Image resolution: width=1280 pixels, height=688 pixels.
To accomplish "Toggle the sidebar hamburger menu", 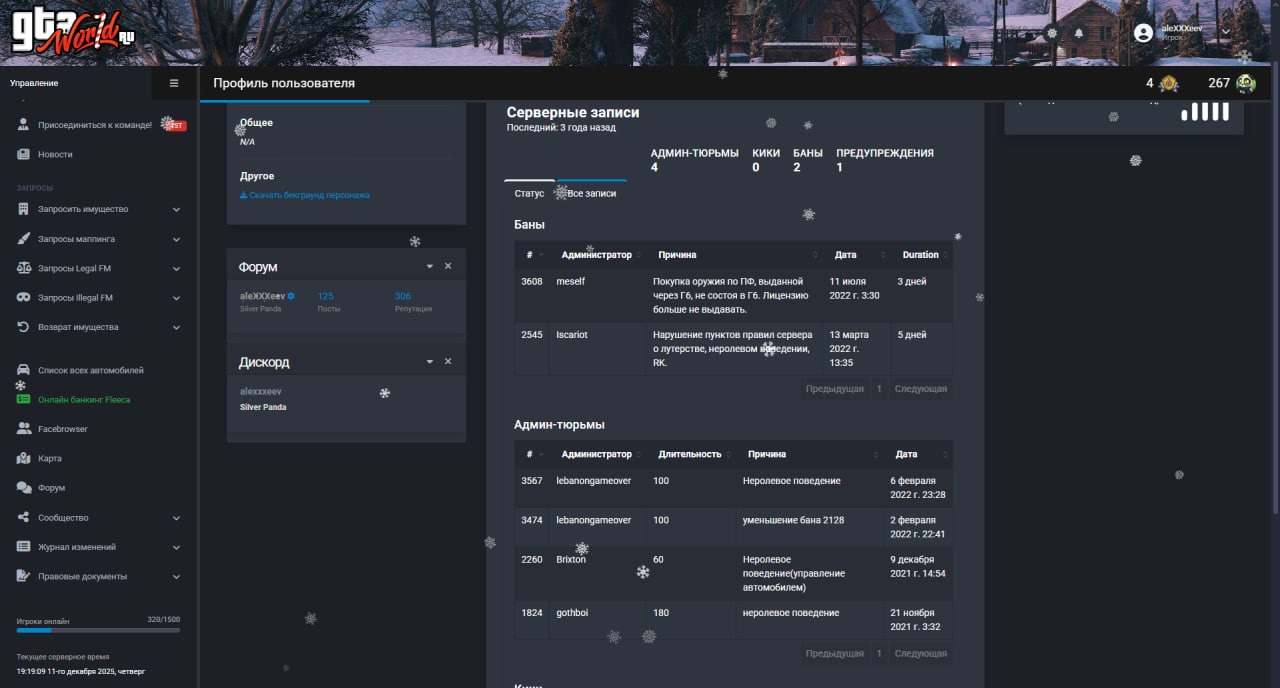I will click(x=174, y=83).
